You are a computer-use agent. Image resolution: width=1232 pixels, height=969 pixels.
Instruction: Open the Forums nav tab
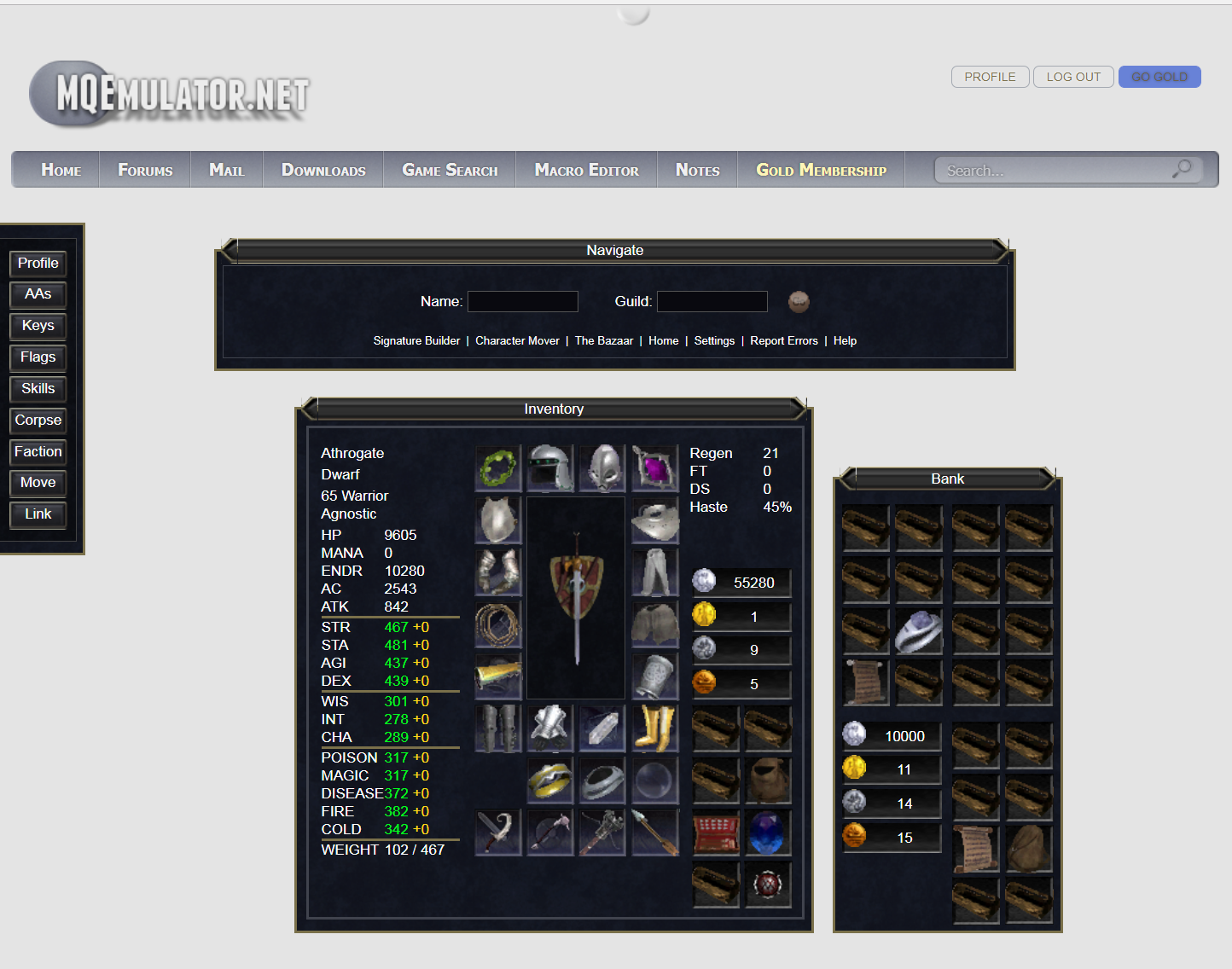[x=145, y=170]
